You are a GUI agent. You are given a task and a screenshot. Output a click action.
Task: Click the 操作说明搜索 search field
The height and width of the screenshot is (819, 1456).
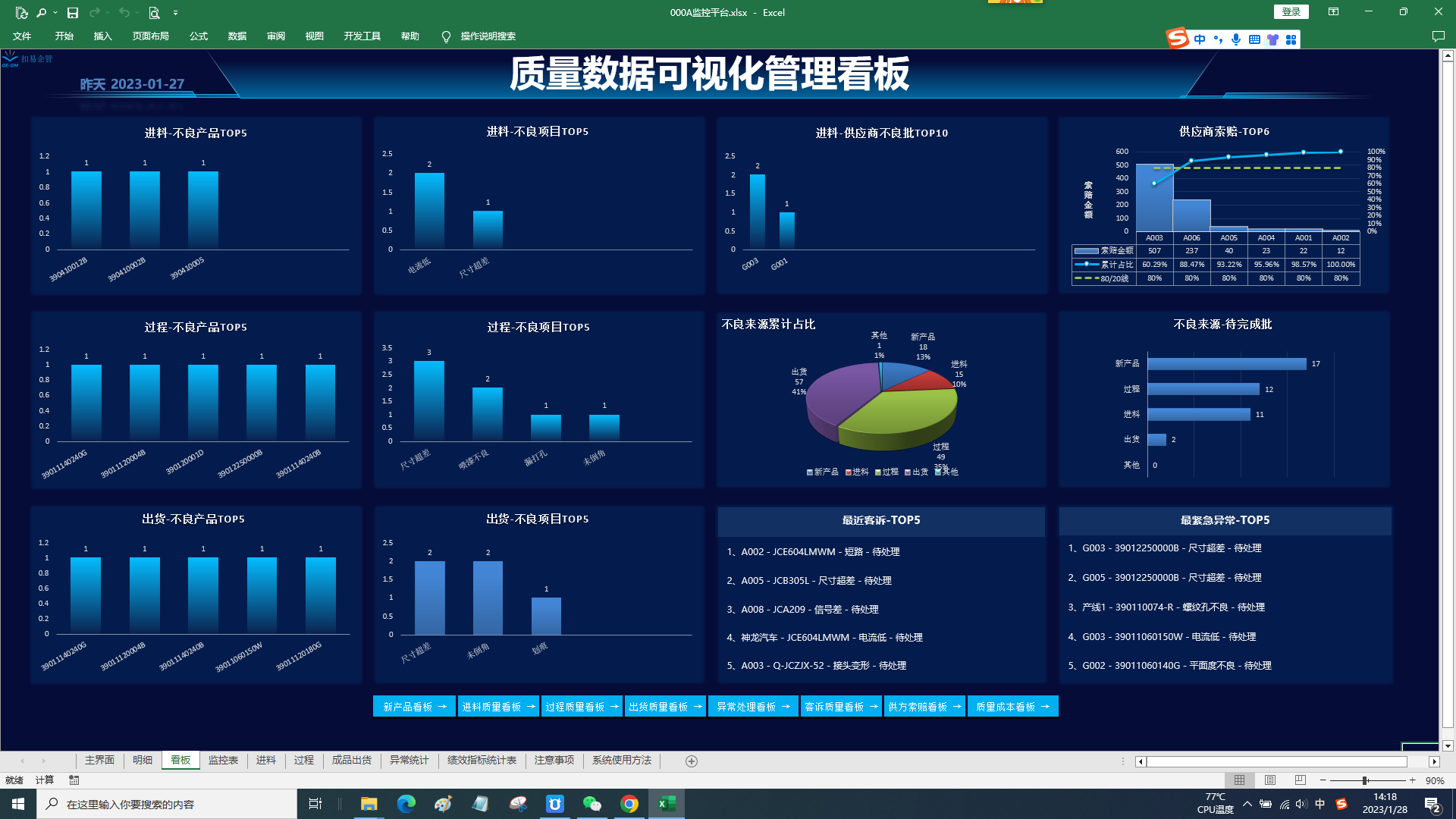(x=488, y=36)
